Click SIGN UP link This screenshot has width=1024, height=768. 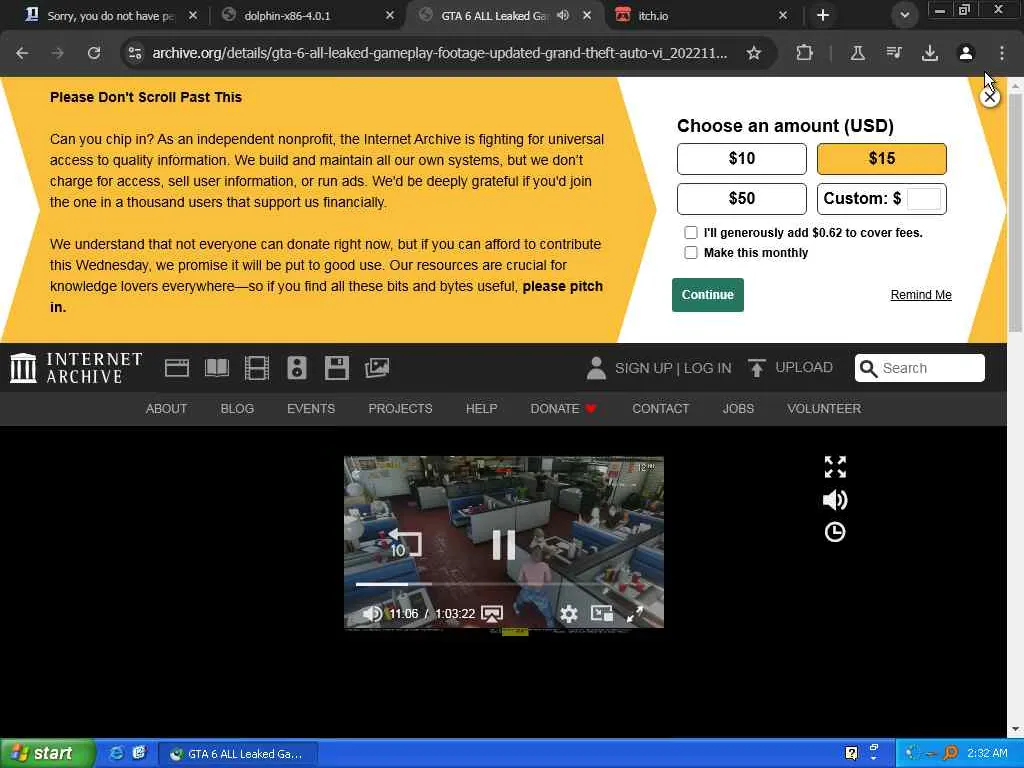pos(643,368)
